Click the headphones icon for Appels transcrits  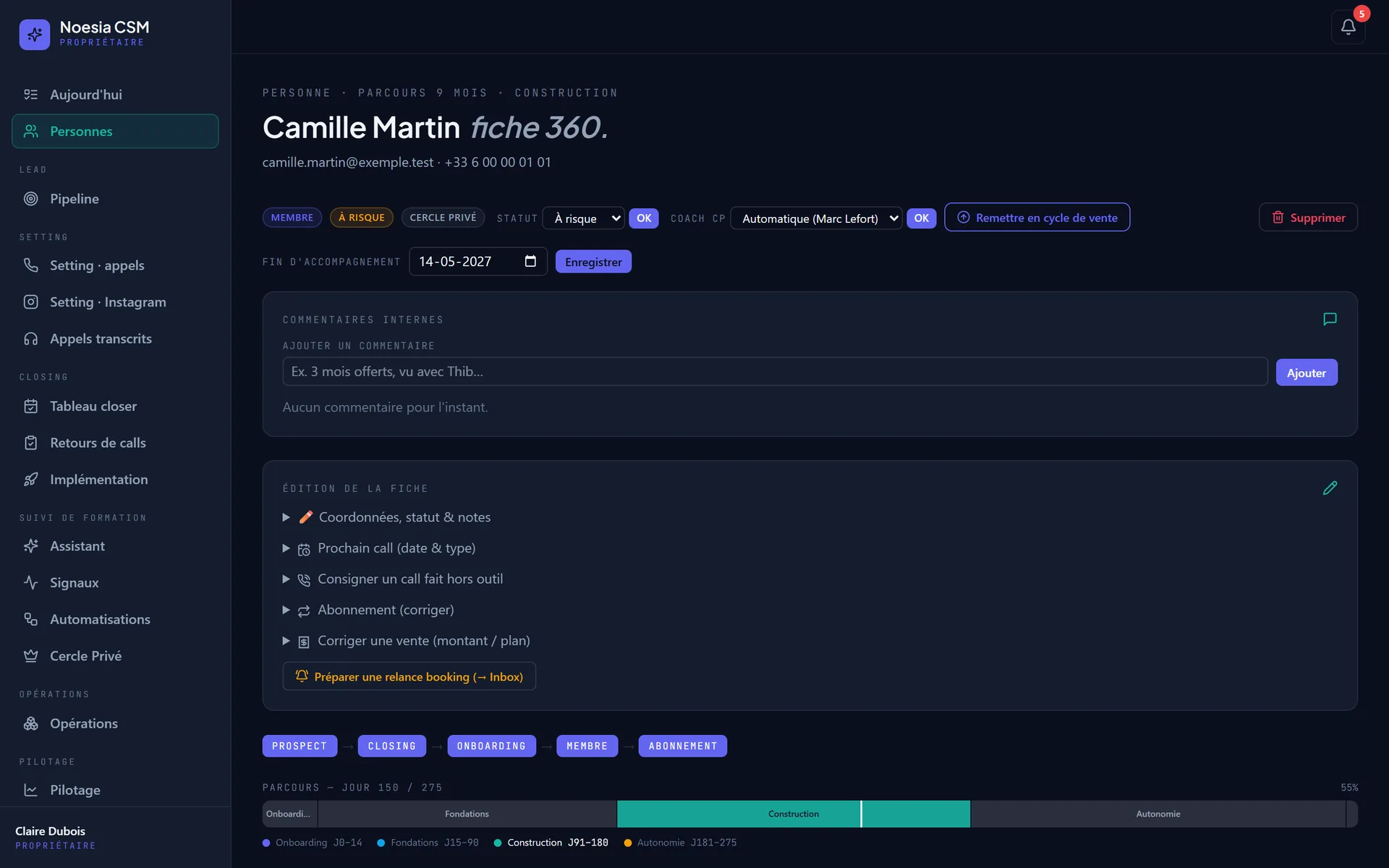coord(31,339)
